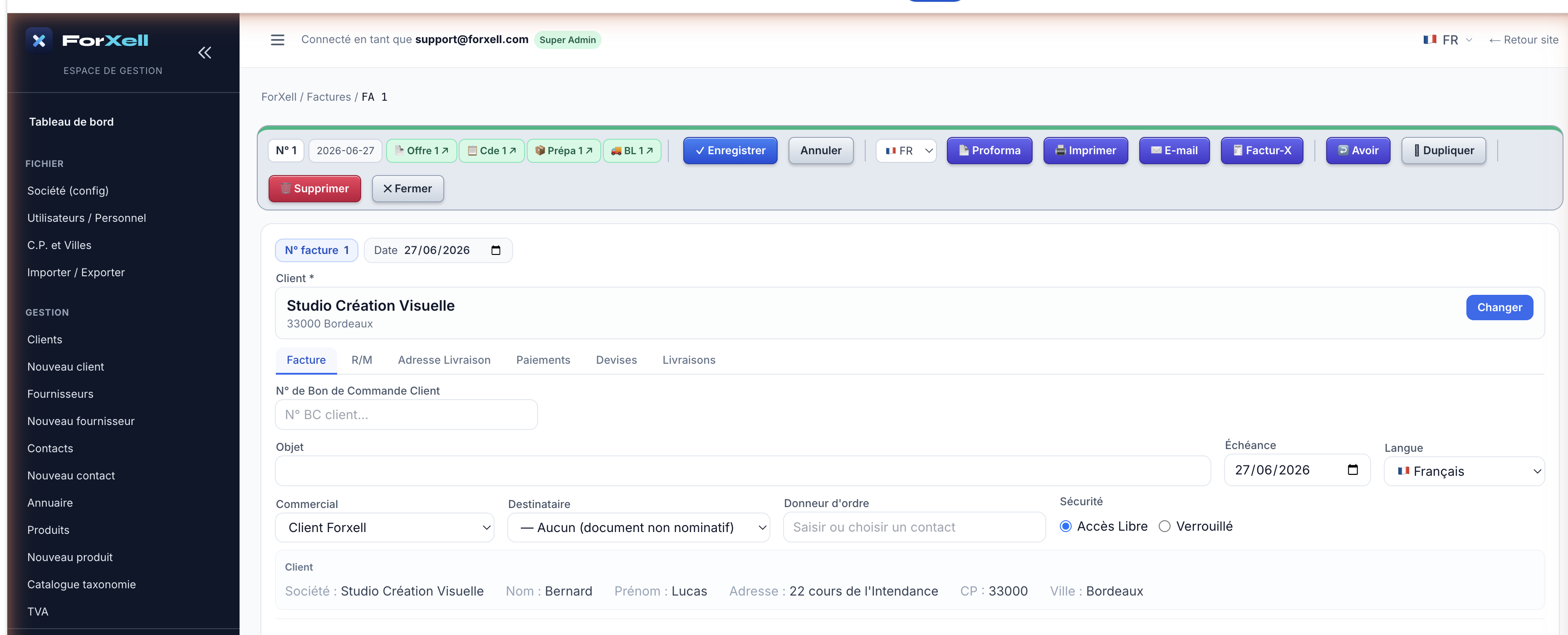Expand the Langue Français dropdown
The width and height of the screenshot is (1568, 635).
[1464, 471]
